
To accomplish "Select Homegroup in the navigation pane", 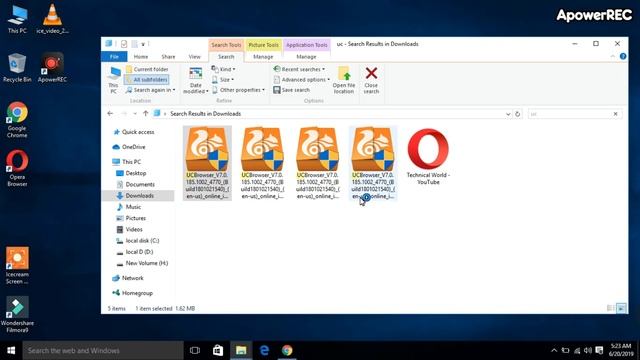I will (x=133, y=293).
